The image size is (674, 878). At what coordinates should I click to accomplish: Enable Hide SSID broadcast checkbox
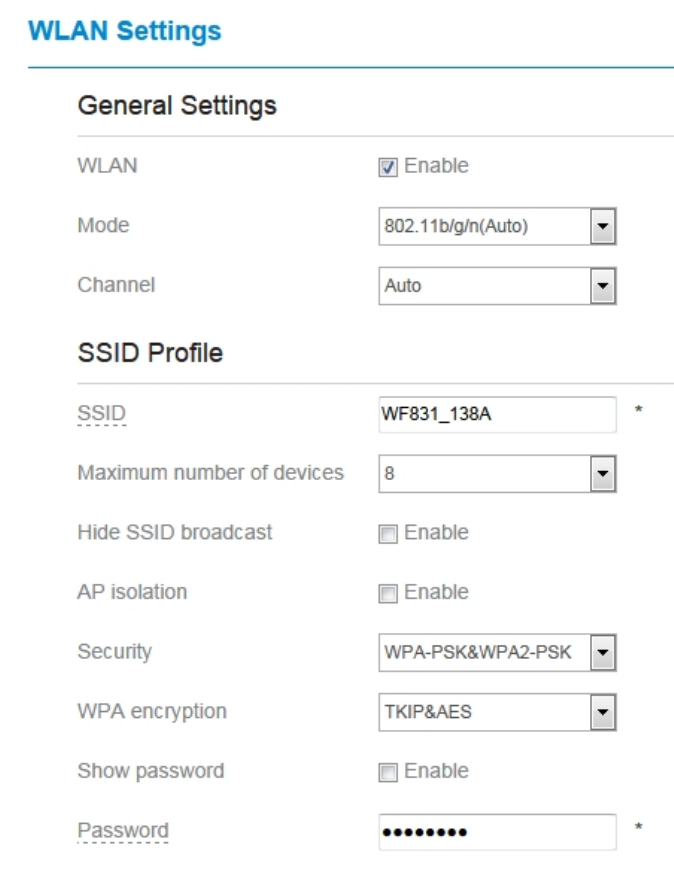coord(388,534)
